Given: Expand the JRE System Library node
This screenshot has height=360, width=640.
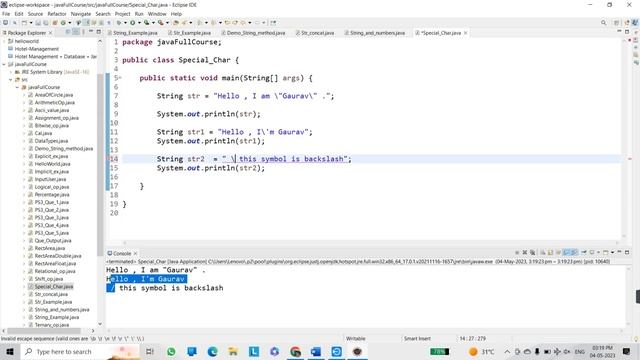Looking at the screenshot, I should coord(11,72).
